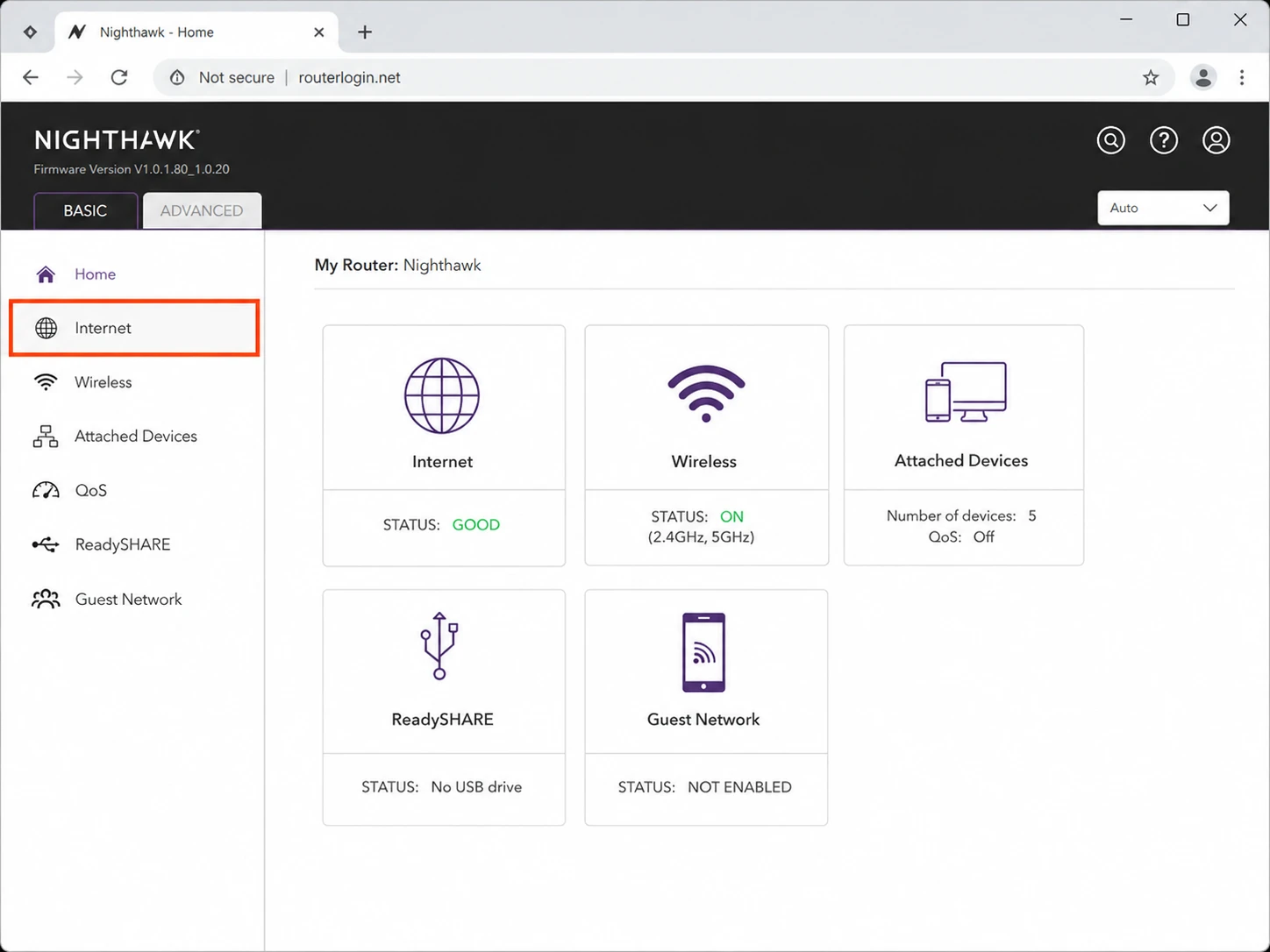
Task: Click the Attached Devices monitor card icon
Action: (966, 392)
